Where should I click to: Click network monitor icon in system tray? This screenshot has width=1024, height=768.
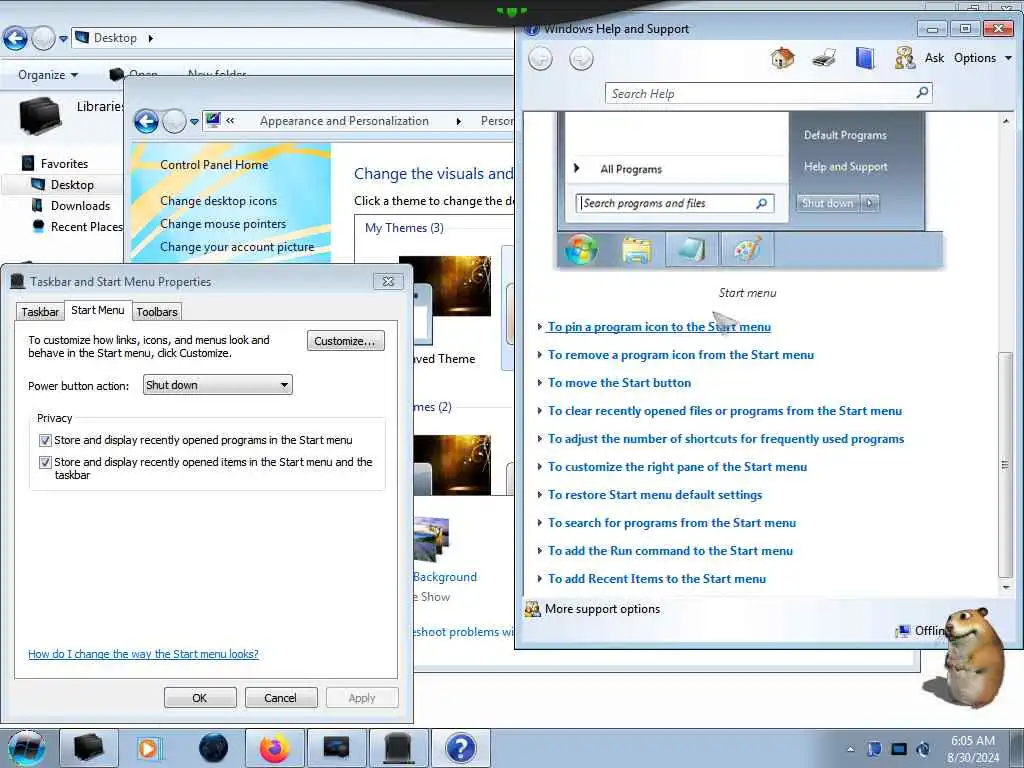pyautogui.click(x=899, y=749)
